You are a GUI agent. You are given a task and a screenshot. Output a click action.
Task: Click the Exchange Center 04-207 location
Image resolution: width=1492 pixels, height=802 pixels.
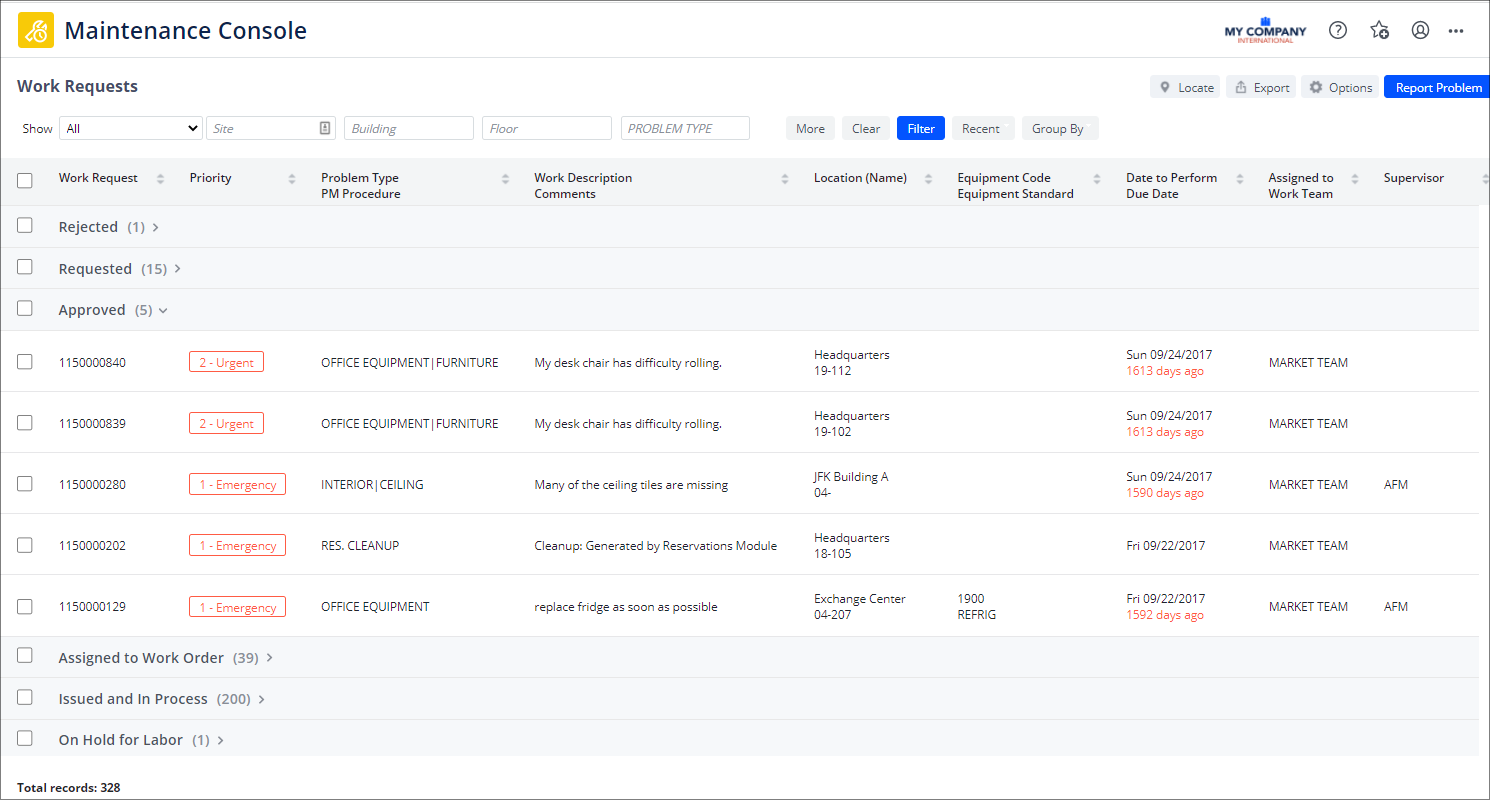coord(860,607)
